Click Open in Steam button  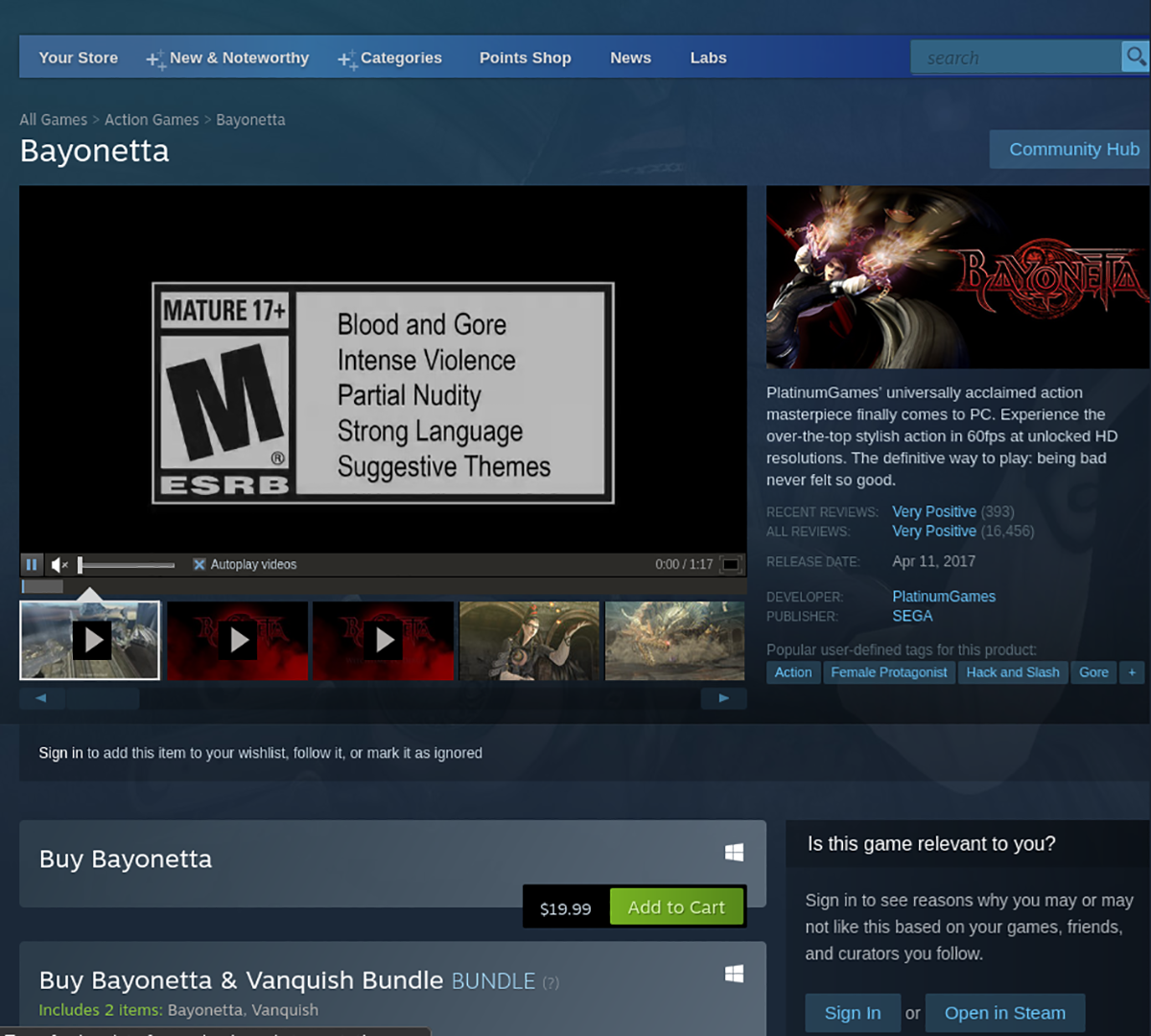(1004, 1013)
